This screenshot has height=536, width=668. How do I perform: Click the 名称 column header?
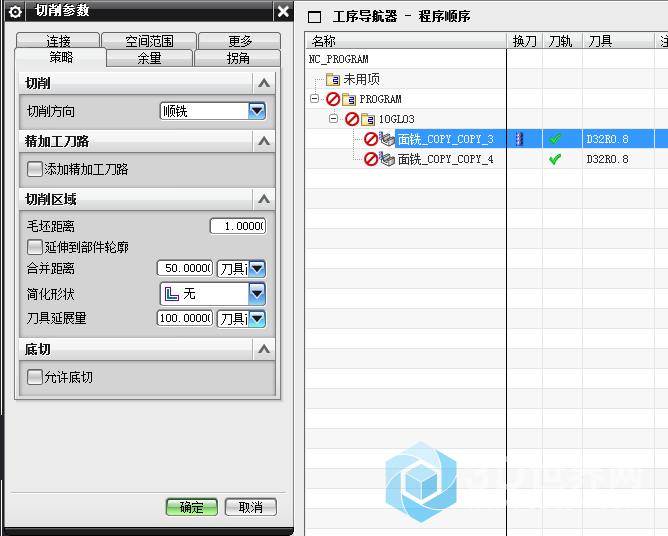406,41
